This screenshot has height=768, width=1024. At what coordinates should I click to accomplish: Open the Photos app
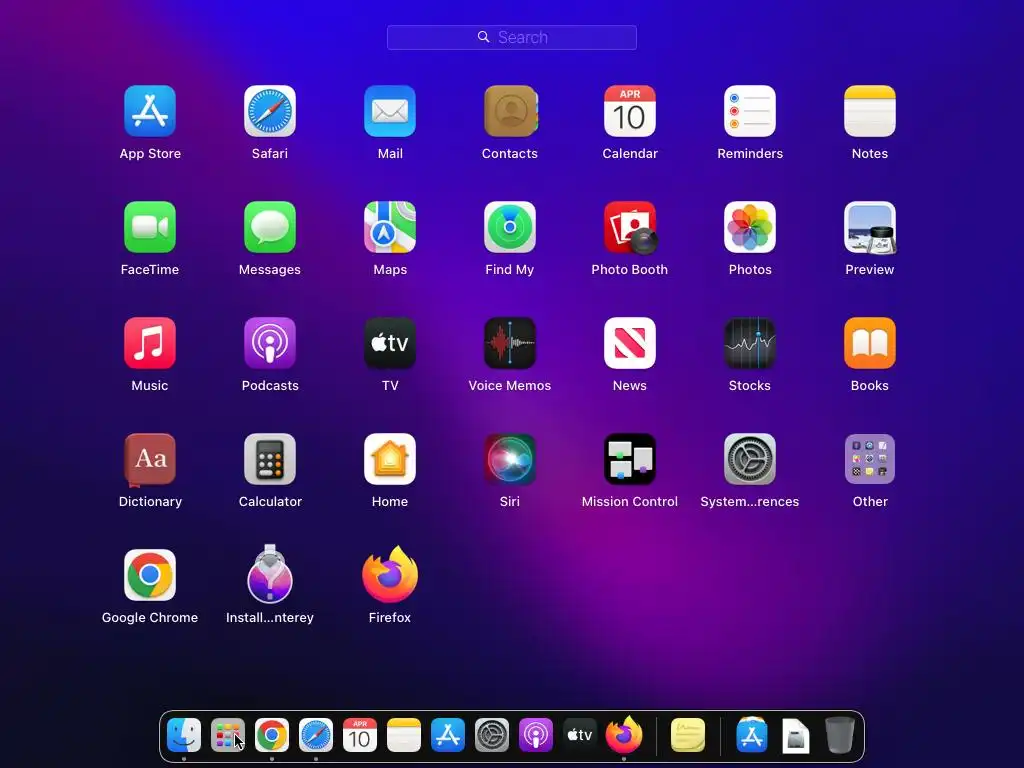click(x=750, y=227)
